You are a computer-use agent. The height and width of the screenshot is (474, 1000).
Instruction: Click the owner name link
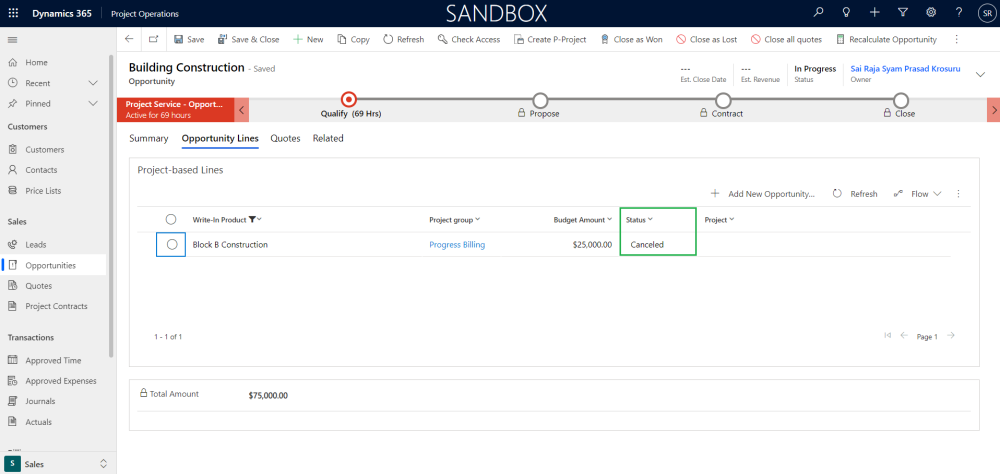pos(905,68)
